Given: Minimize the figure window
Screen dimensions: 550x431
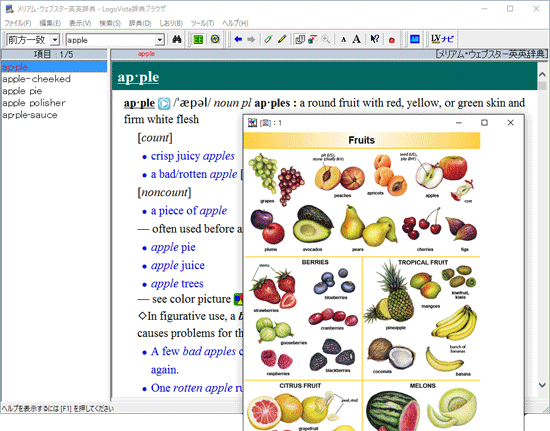Looking at the screenshot, I should pos(458,122).
